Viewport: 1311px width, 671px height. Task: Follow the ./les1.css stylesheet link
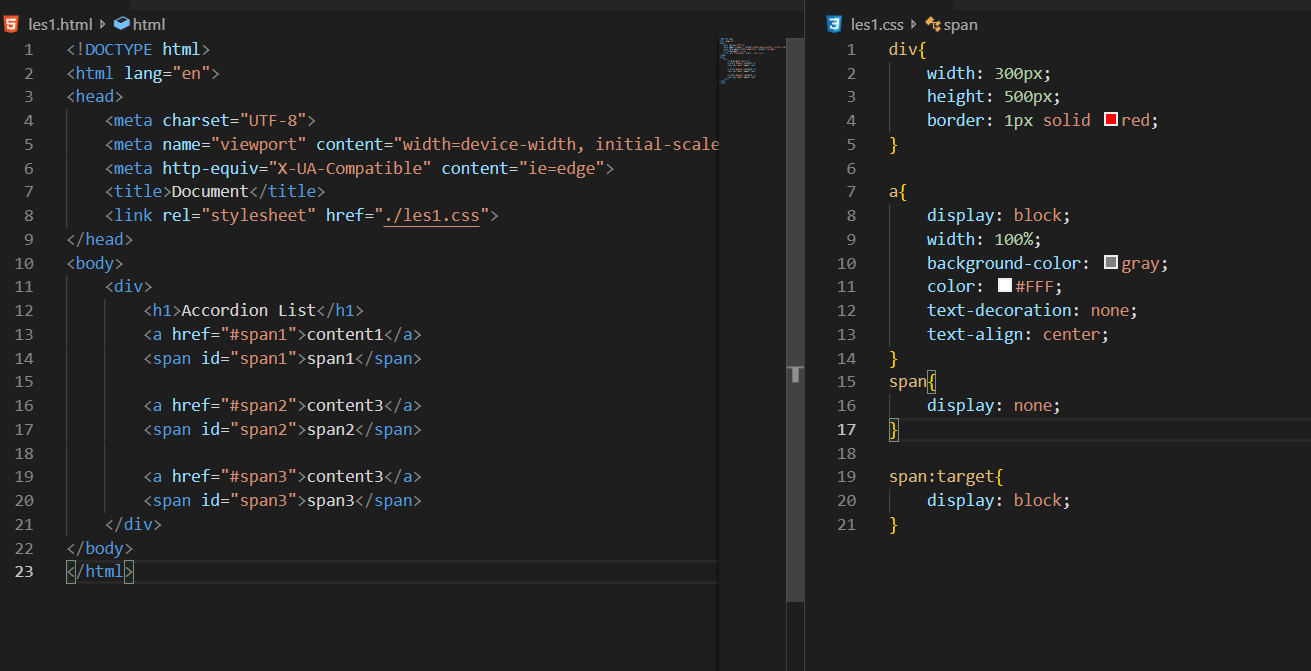point(431,215)
